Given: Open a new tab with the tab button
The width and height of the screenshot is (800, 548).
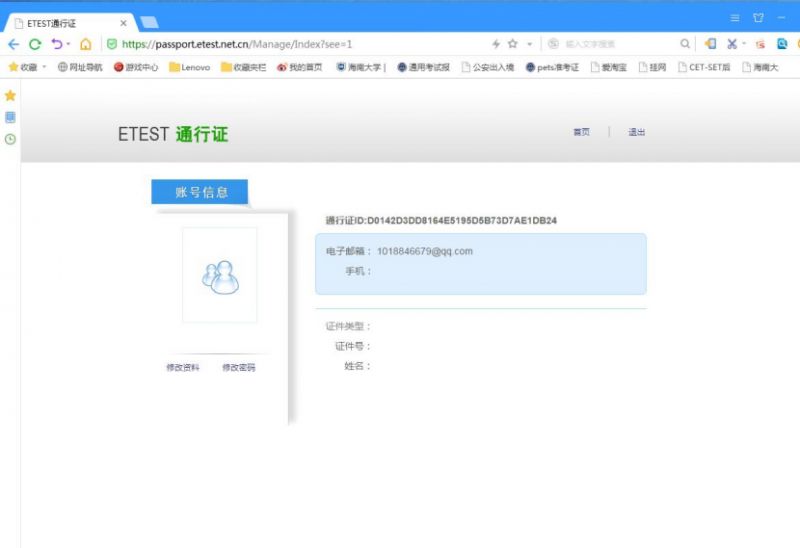Looking at the screenshot, I should point(149,22).
